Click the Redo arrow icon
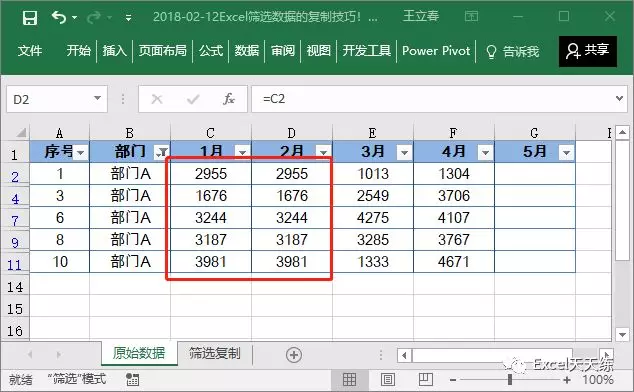Screen dimensions: 634x392 [93, 17]
